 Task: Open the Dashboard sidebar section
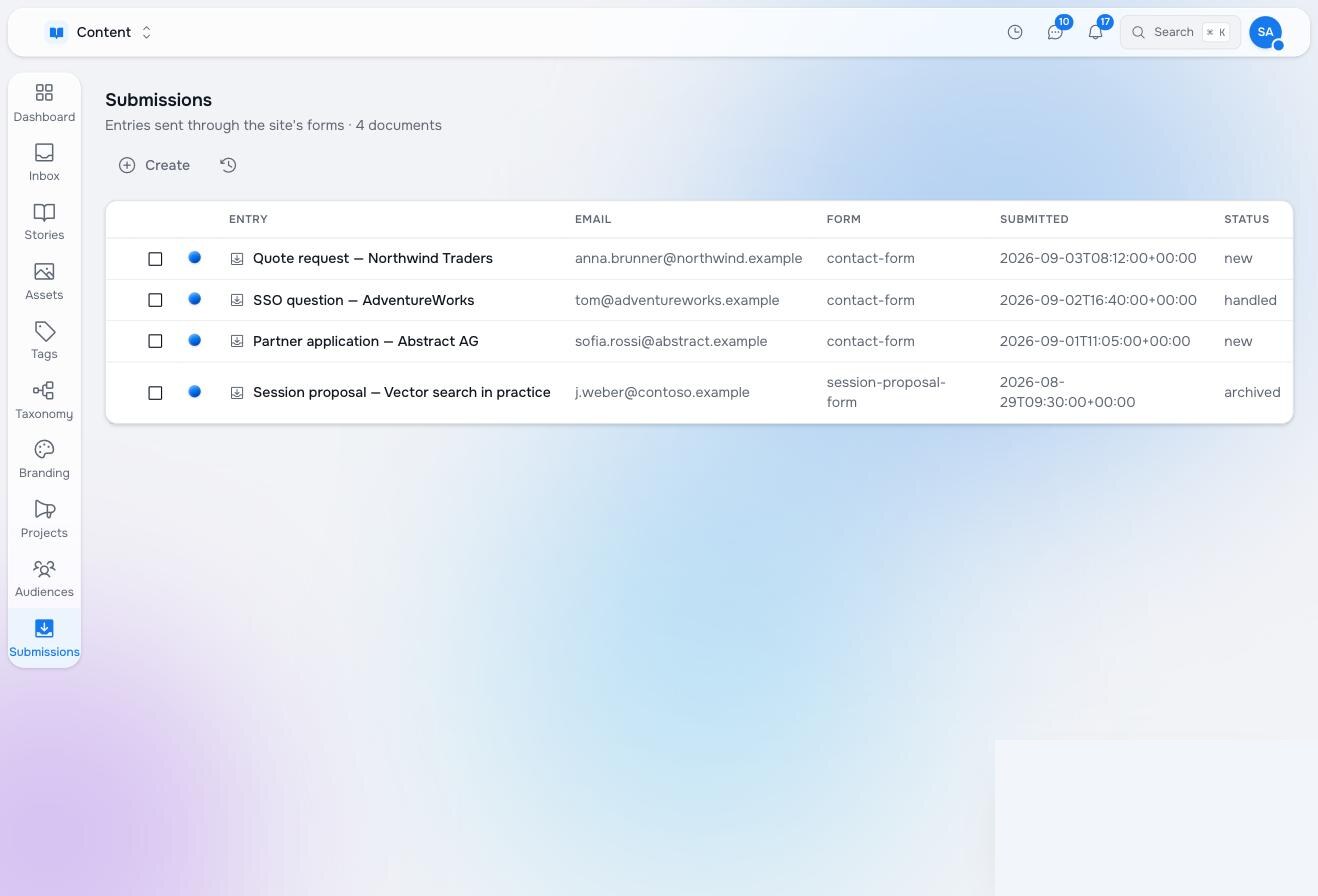pos(44,103)
